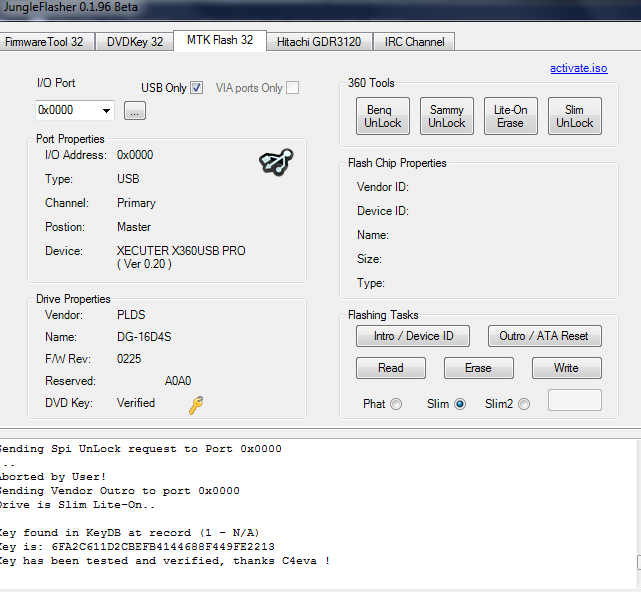Switch to the DVDKey 32 tab

[x=135, y=42]
